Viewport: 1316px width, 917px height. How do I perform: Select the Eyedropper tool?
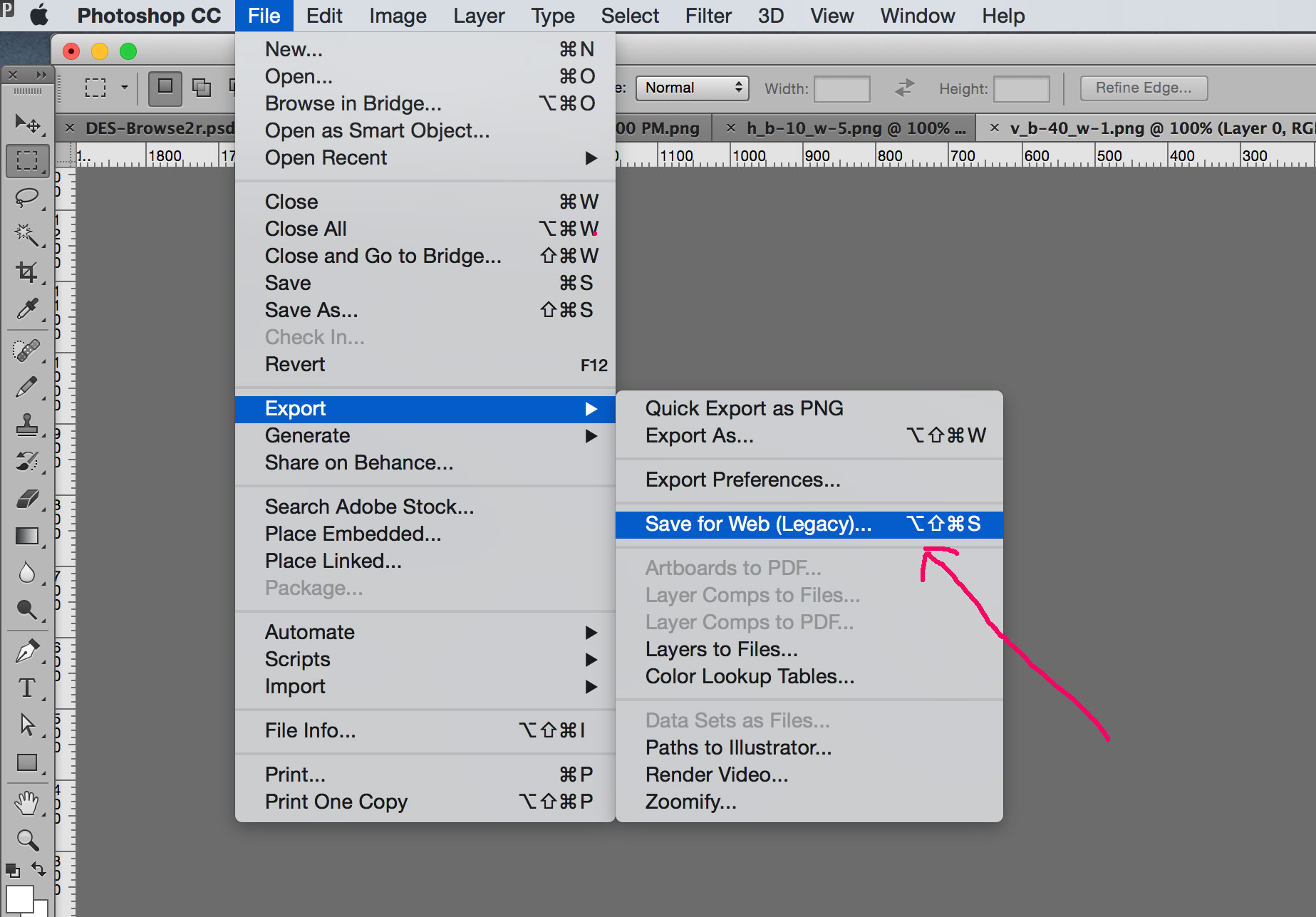(x=26, y=309)
